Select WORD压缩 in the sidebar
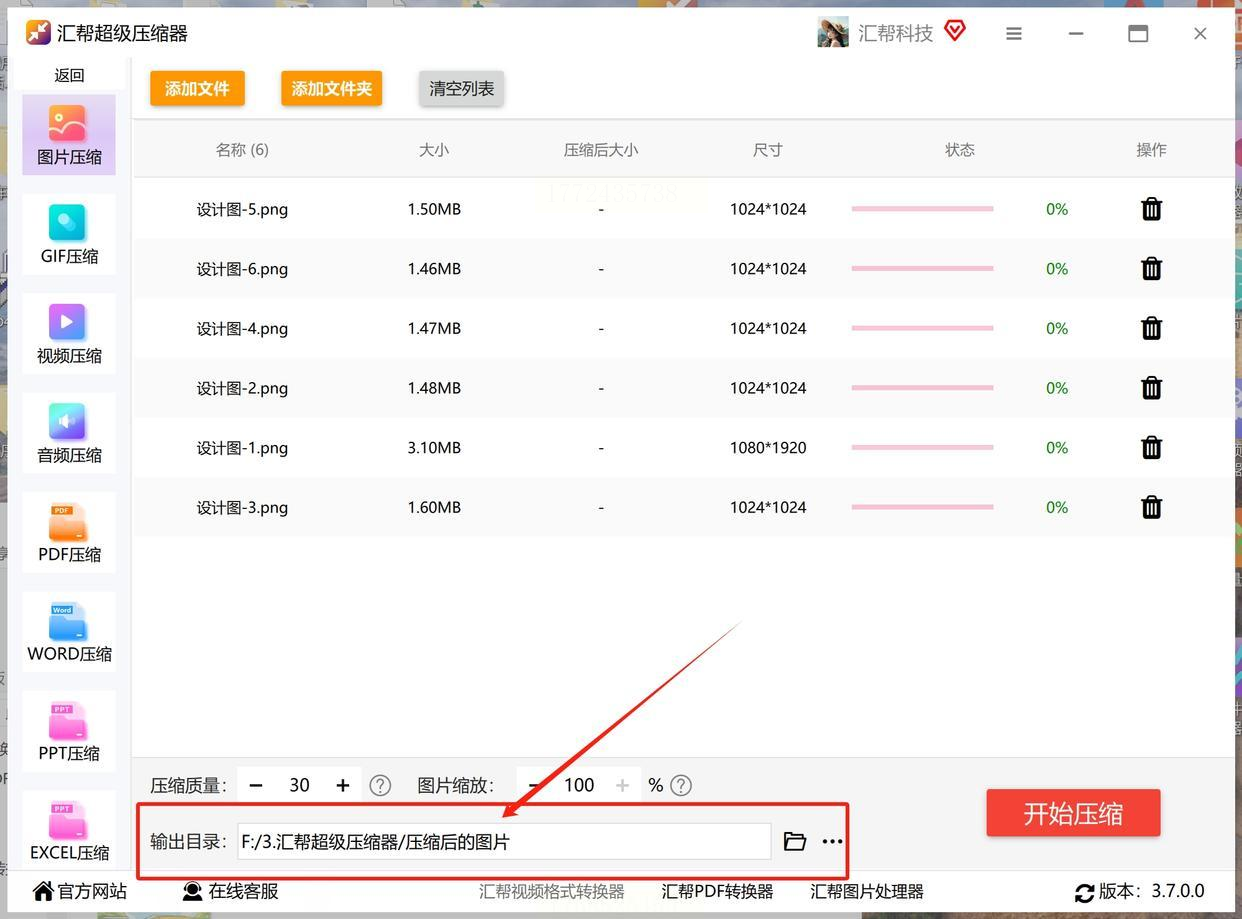Screen dimensions: 1242x919 point(69,631)
